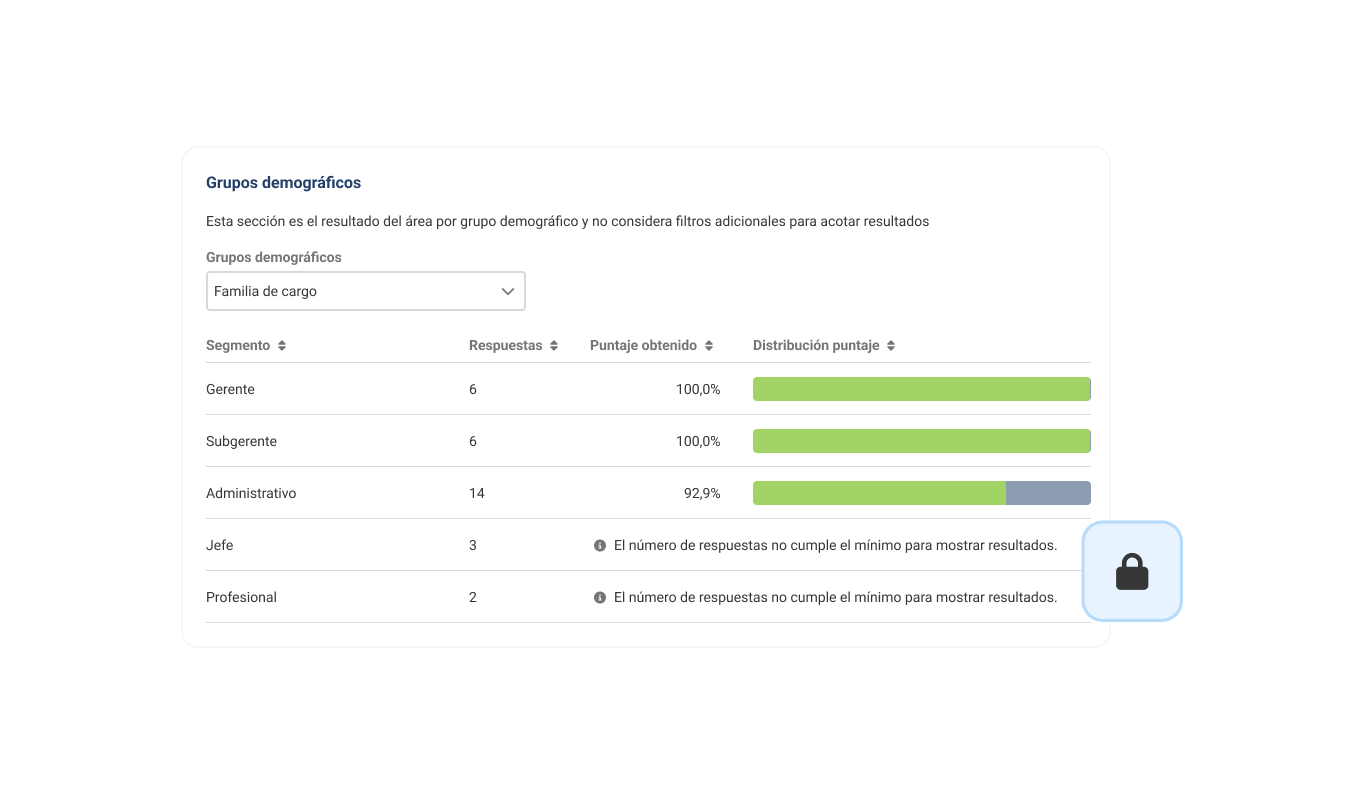The image size is (1363, 795).
Task: Click Administrativo 92,9% score value
Action: point(702,494)
